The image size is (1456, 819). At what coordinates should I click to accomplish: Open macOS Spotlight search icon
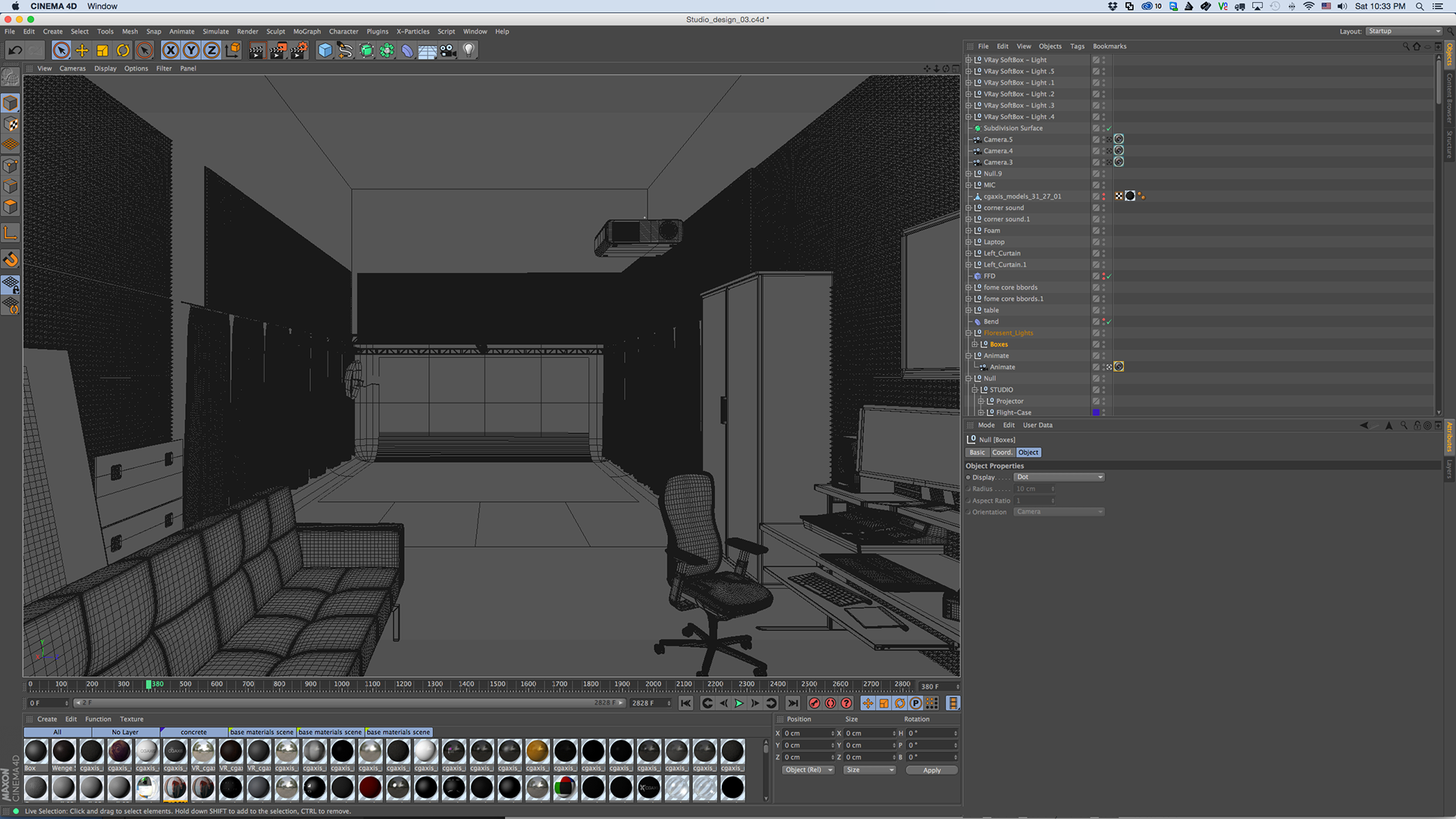click(1420, 6)
